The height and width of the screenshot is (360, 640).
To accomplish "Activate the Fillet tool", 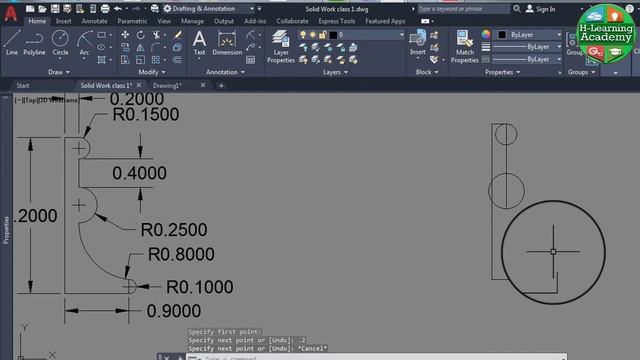I will tap(156, 47).
